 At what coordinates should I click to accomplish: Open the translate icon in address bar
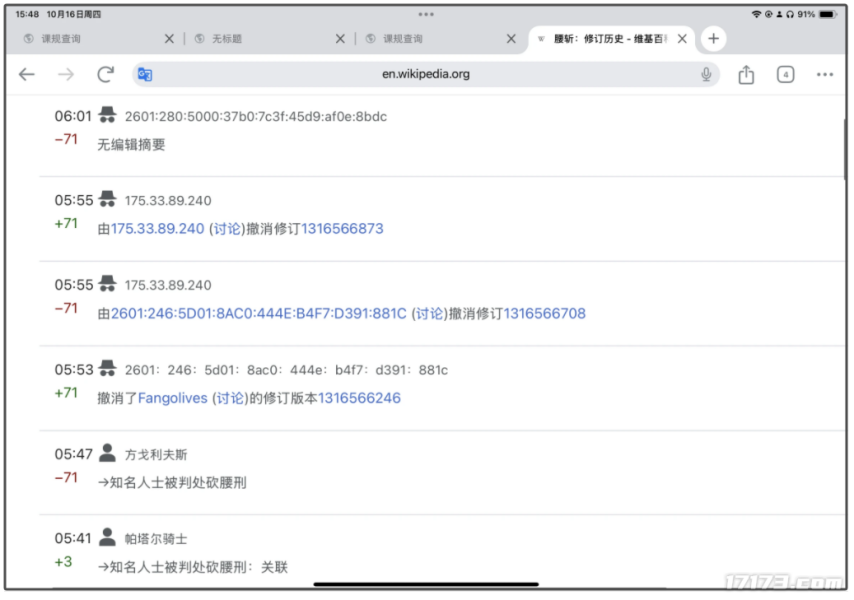tap(145, 74)
